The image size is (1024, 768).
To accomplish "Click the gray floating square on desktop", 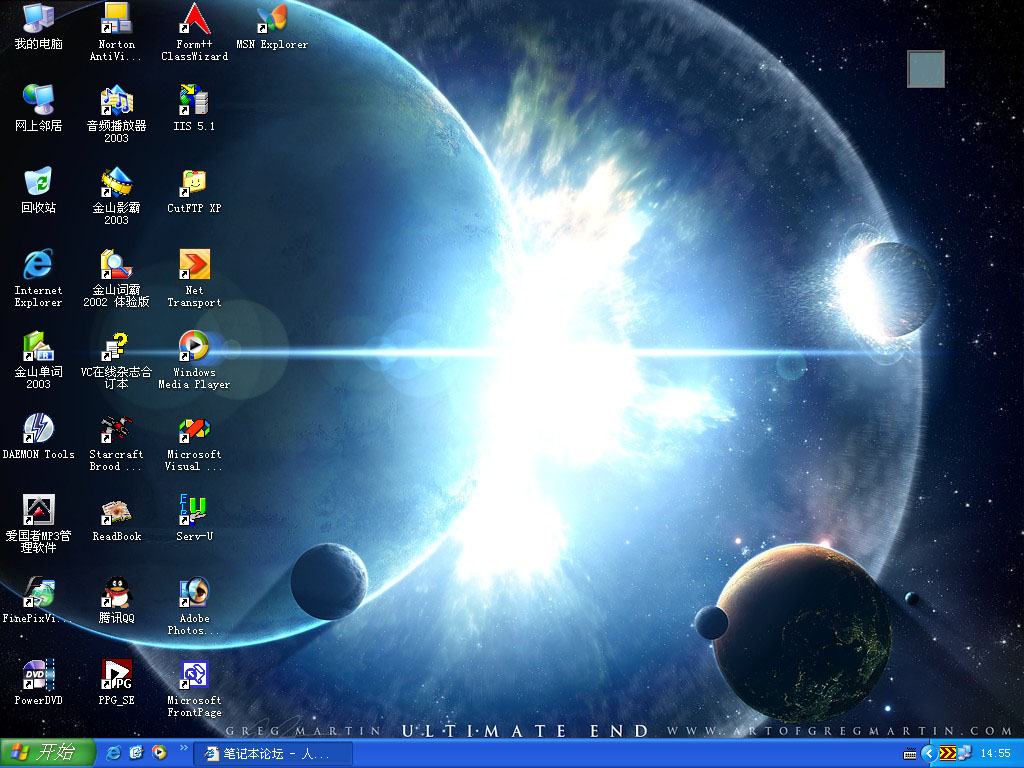I will point(926,69).
